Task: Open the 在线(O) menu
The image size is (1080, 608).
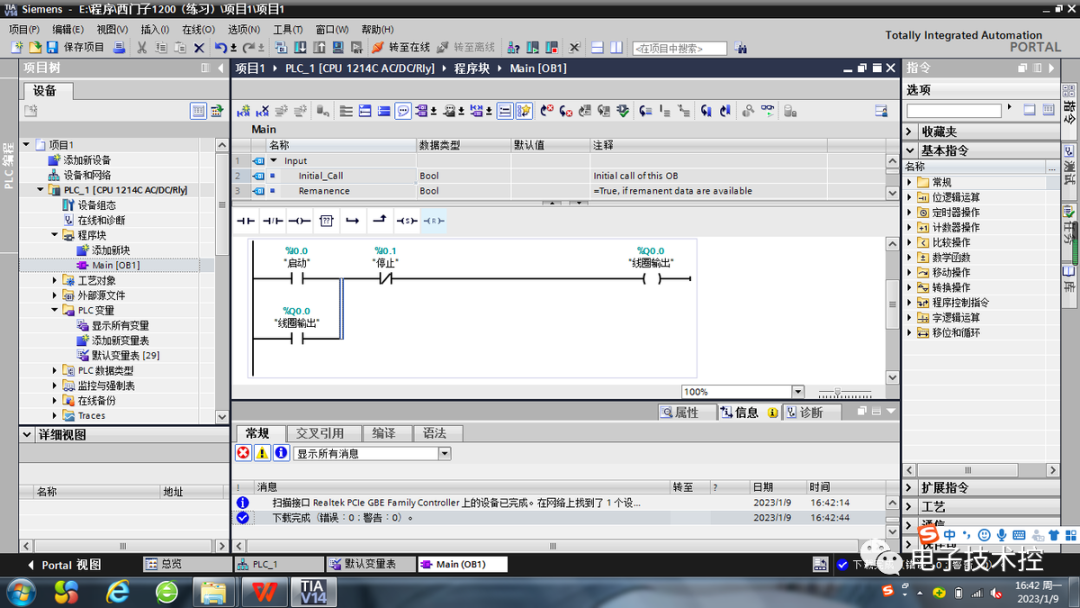Action: pos(198,30)
